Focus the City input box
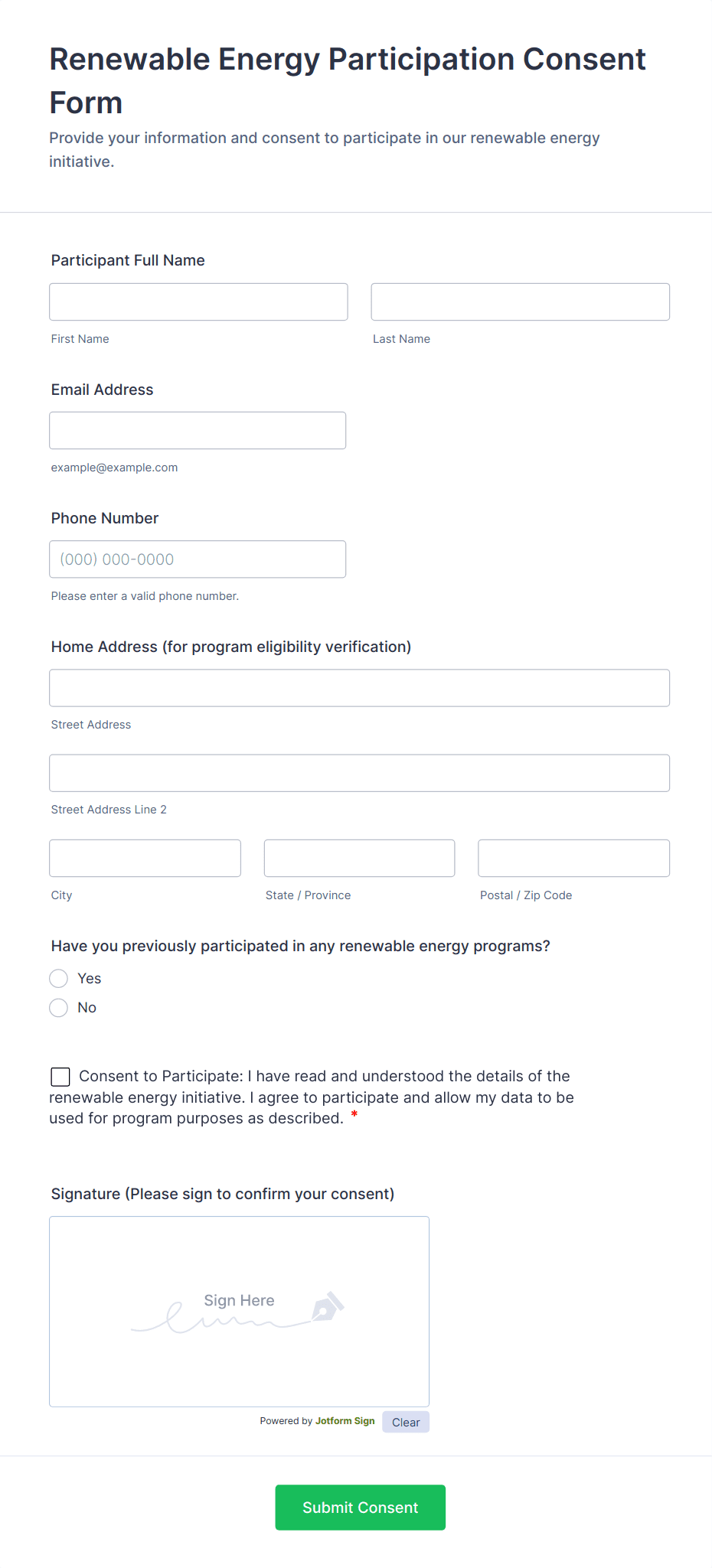The width and height of the screenshot is (712, 1568). click(x=145, y=859)
